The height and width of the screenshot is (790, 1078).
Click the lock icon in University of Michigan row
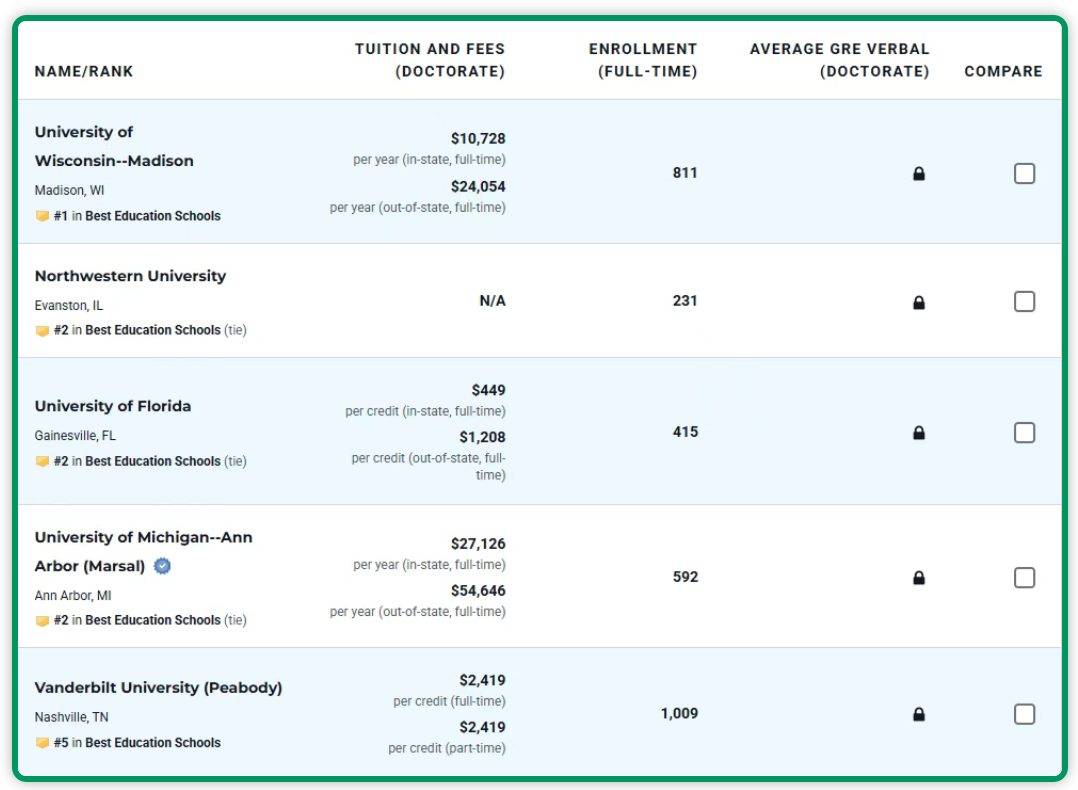[918, 578]
